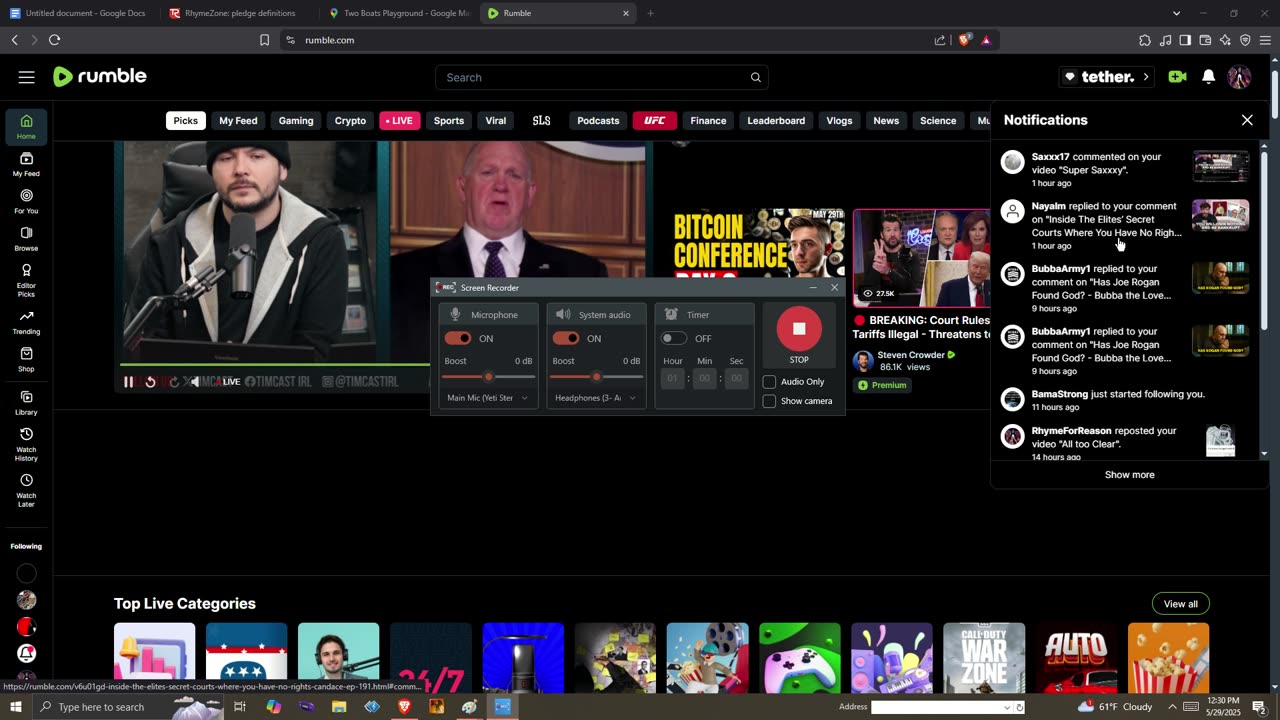
Task: Adjust the System audio boost slider
Action: pos(596,377)
